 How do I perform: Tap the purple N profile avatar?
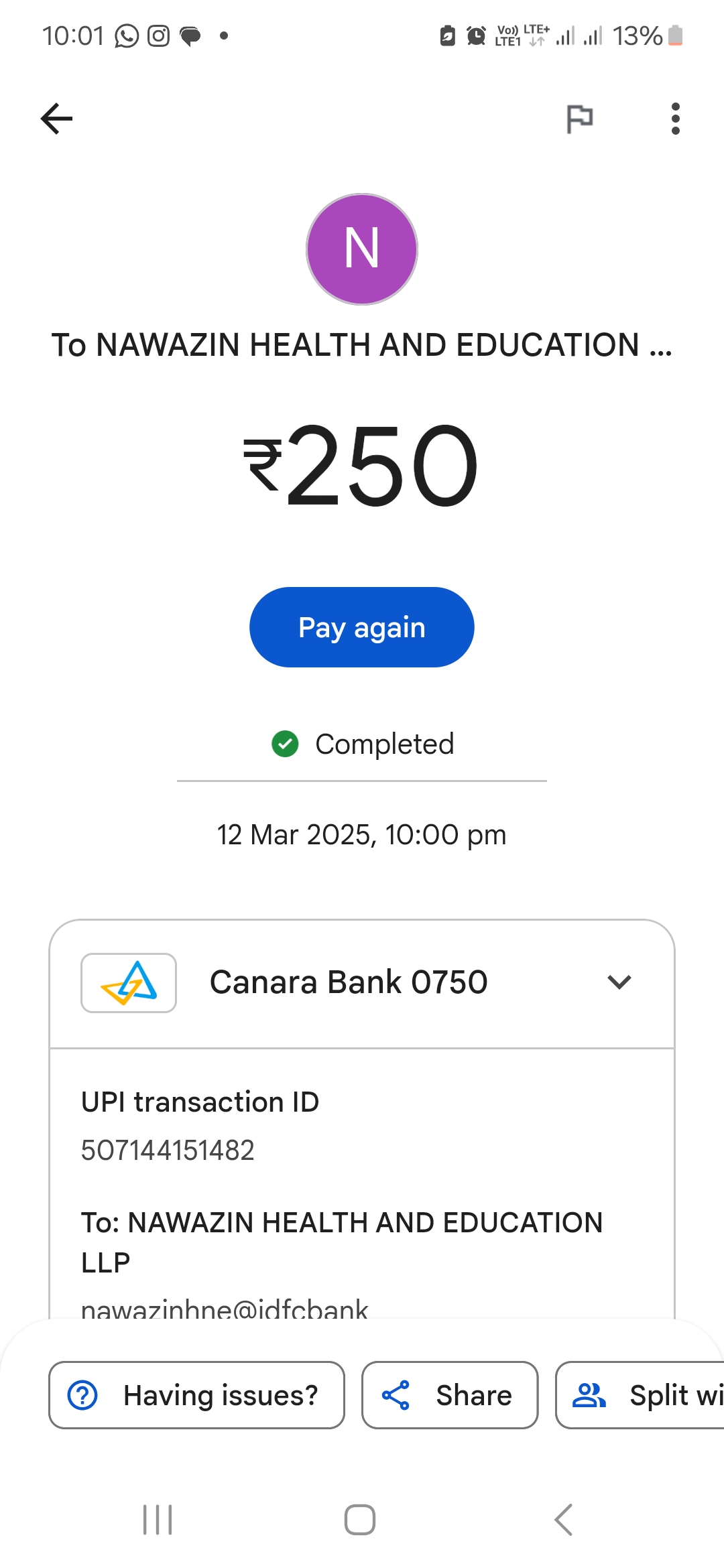[362, 249]
